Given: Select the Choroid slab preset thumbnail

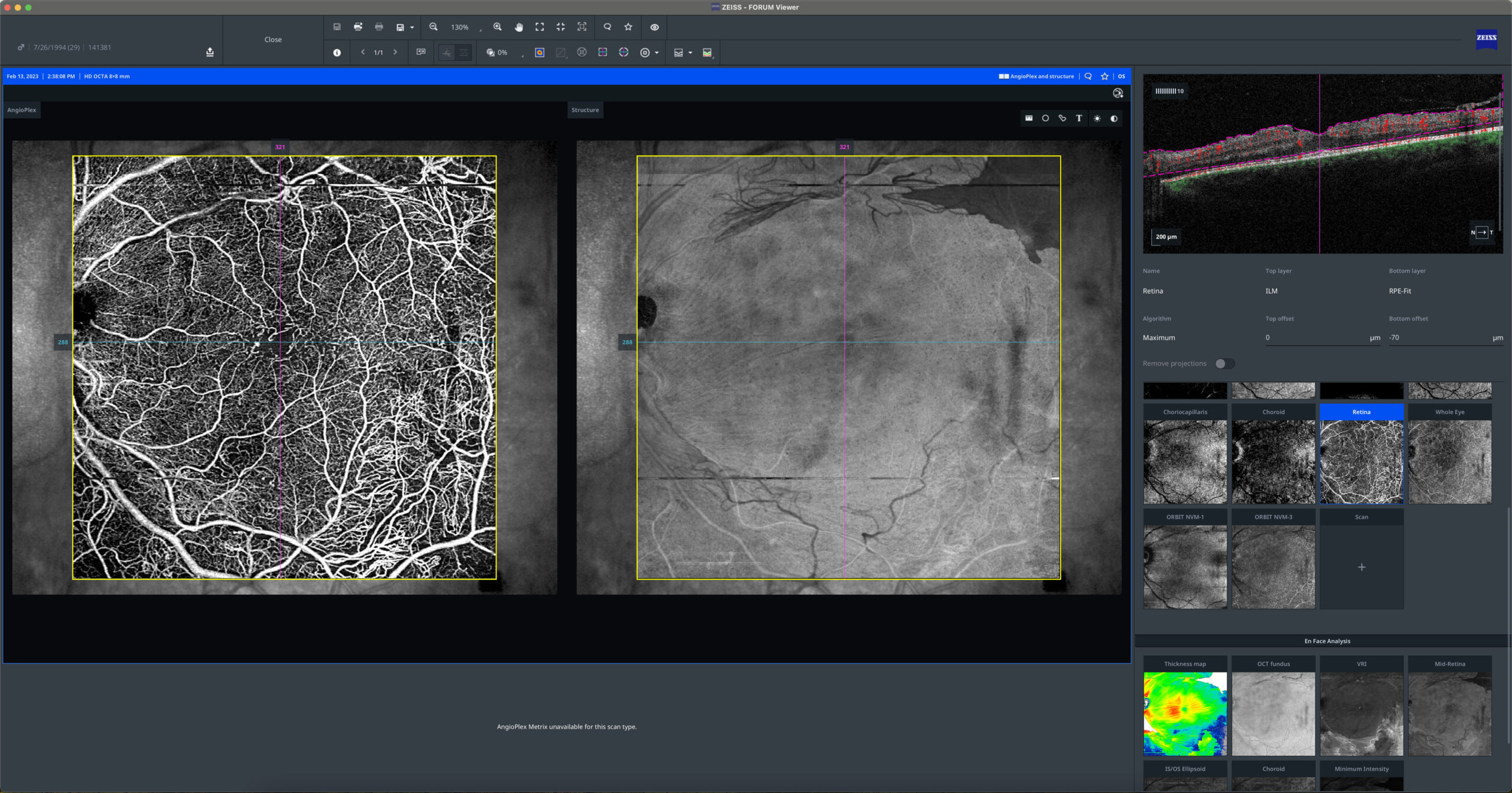Looking at the screenshot, I should point(1273,453).
